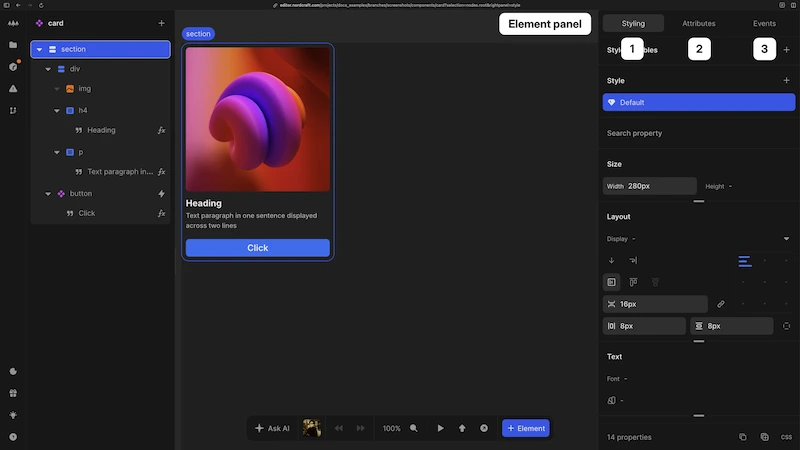Click the Search property field

point(698,133)
